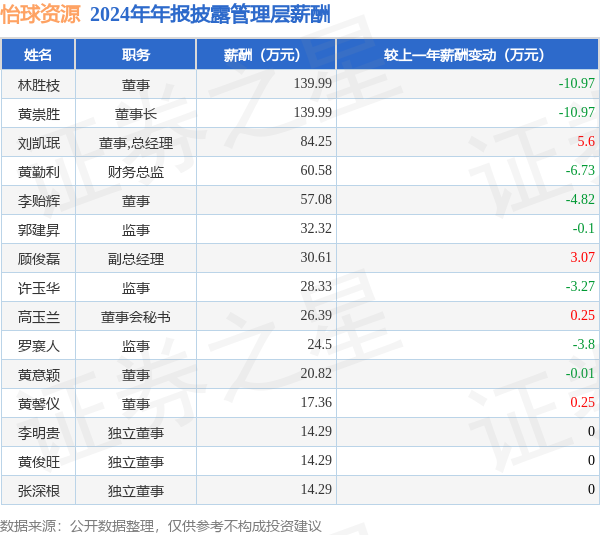Click the 薪酬（万元） column header
600x535 pixels.
pos(266,55)
